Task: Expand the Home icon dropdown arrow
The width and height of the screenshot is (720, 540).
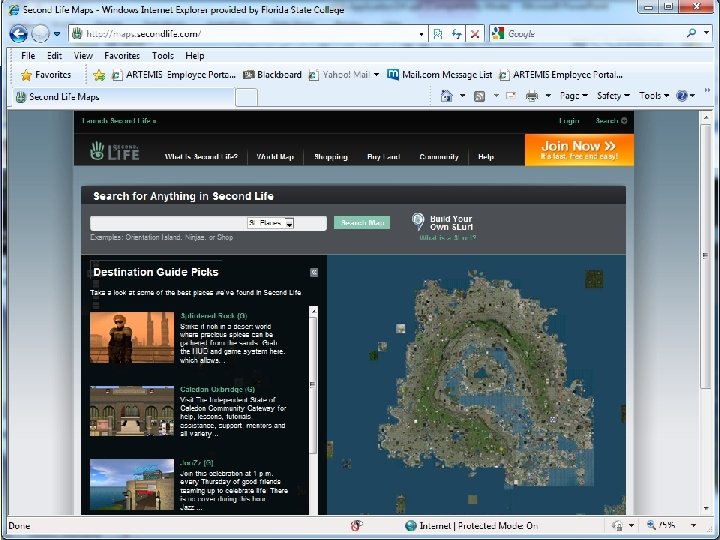Action: click(462, 96)
